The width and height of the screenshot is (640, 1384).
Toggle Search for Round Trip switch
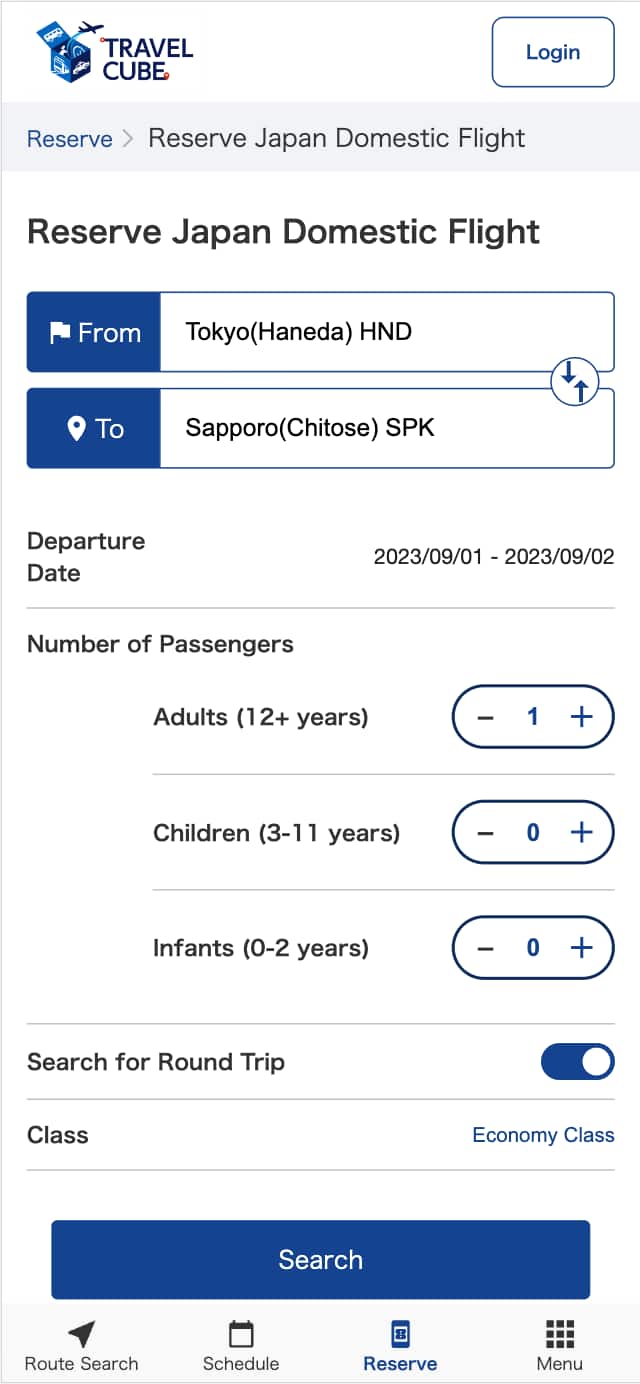point(577,1062)
